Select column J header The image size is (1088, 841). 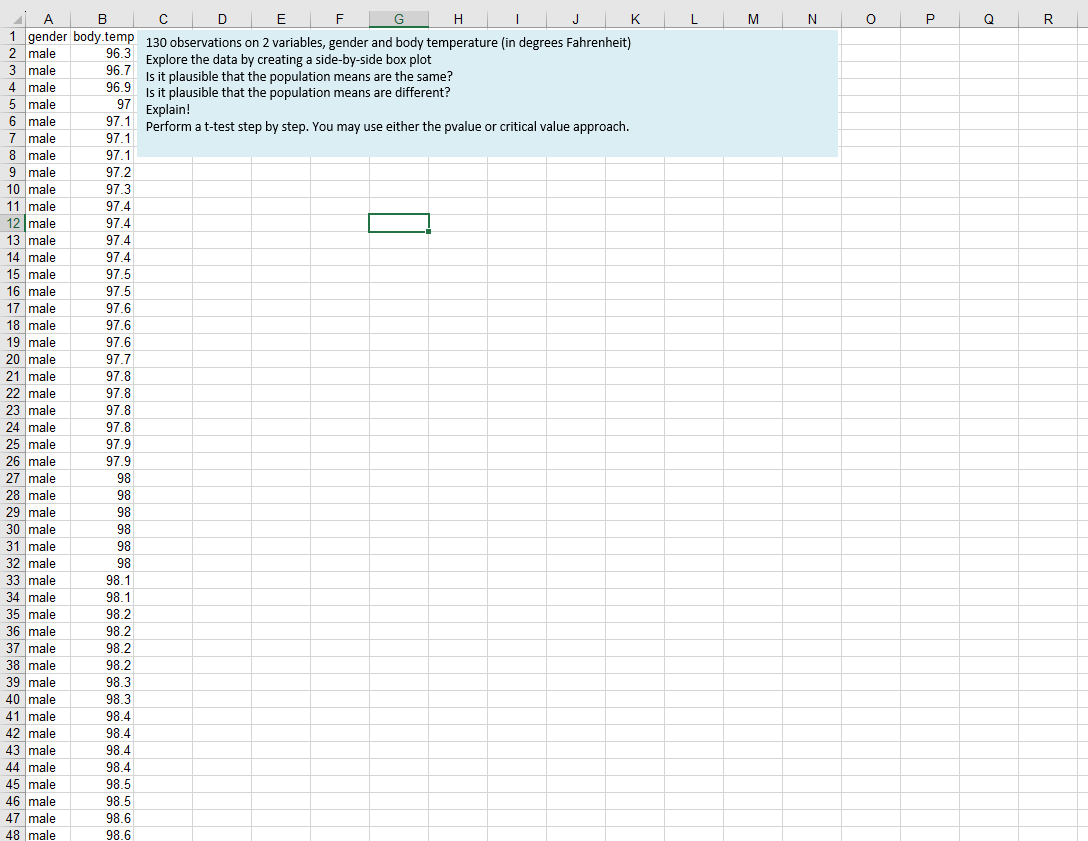pyautogui.click(x=576, y=19)
